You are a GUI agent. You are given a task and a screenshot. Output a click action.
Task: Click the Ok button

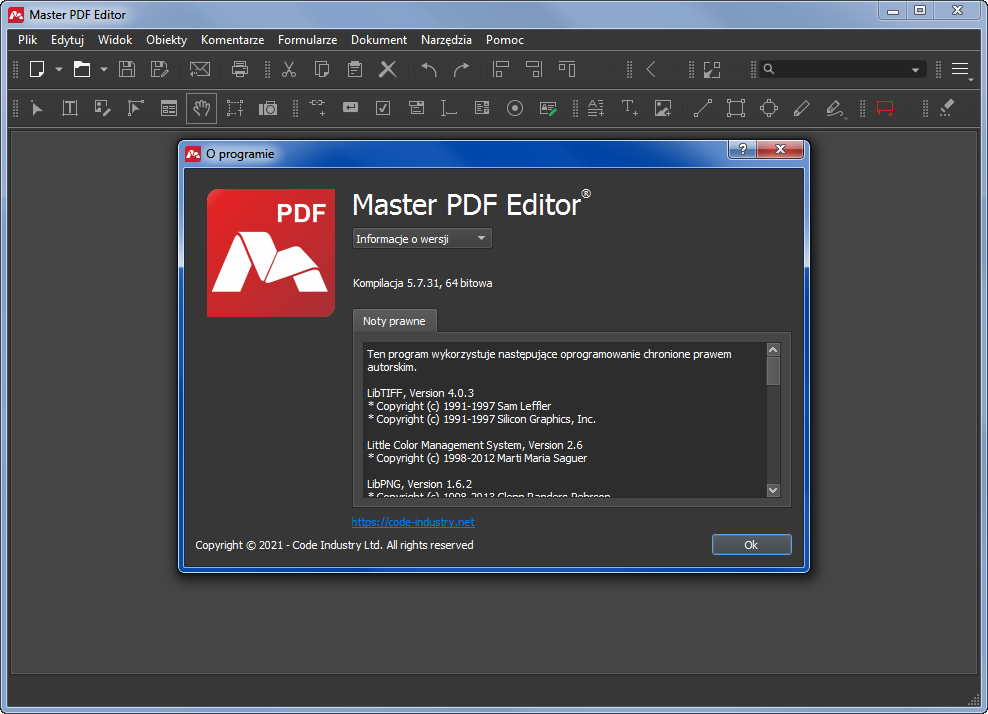[x=751, y=544]
